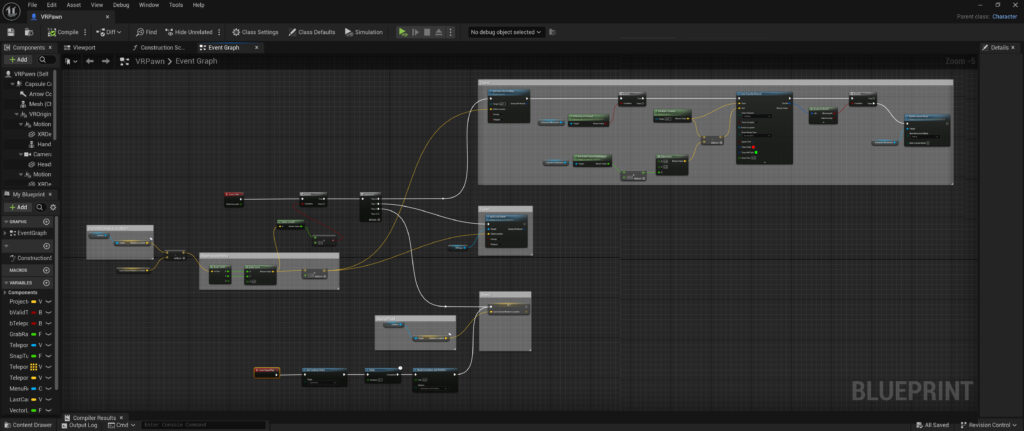Click the Save blueprint icon
The image size is (1024, 431).
click(x=11, y=32)
